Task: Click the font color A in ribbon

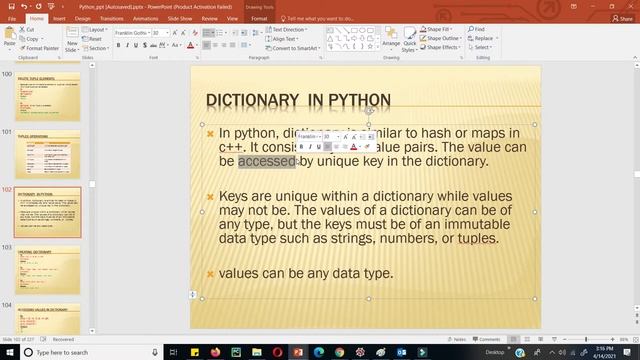Action: (190, 45)
